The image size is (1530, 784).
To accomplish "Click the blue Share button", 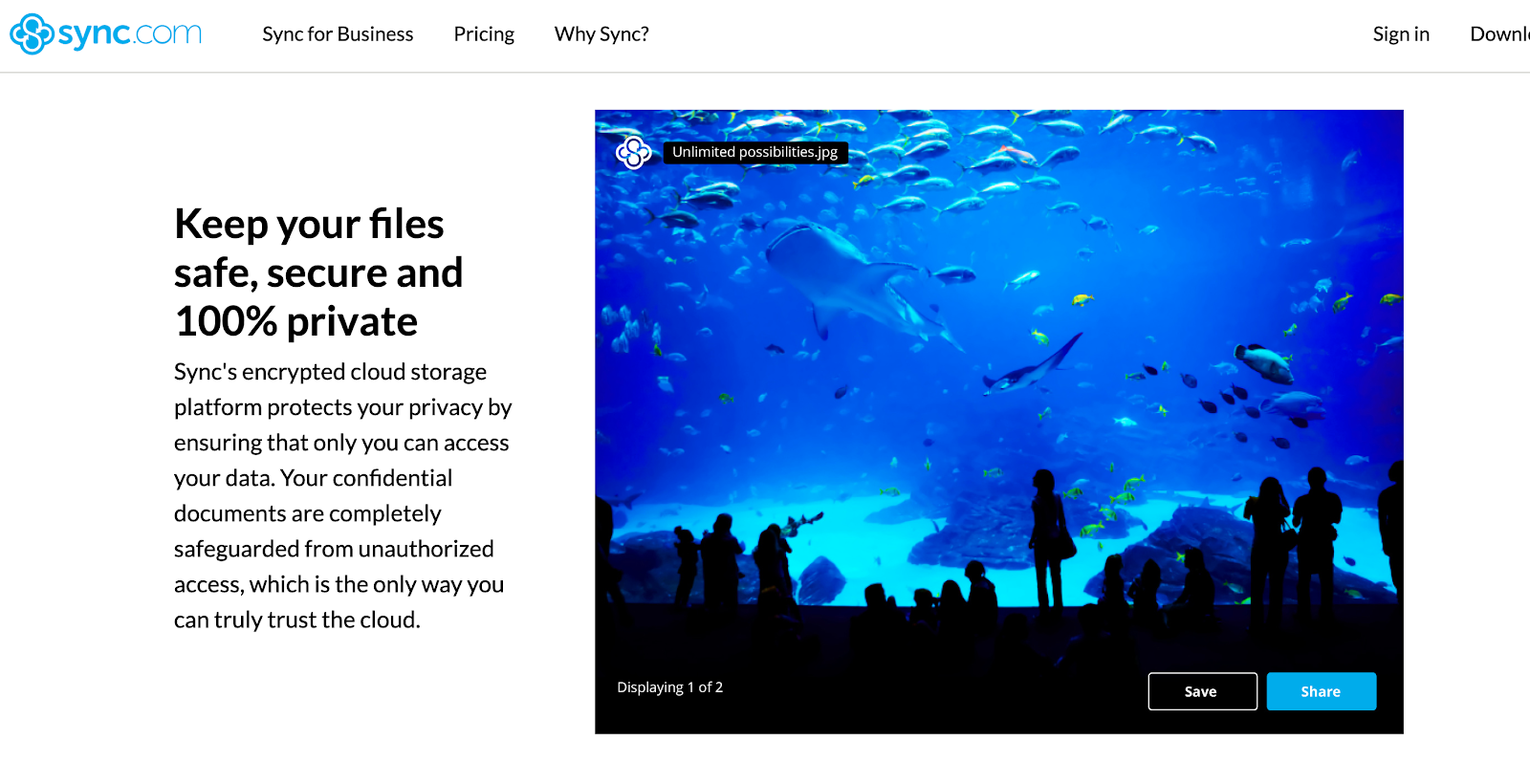I will click(x=1321, y=691).
